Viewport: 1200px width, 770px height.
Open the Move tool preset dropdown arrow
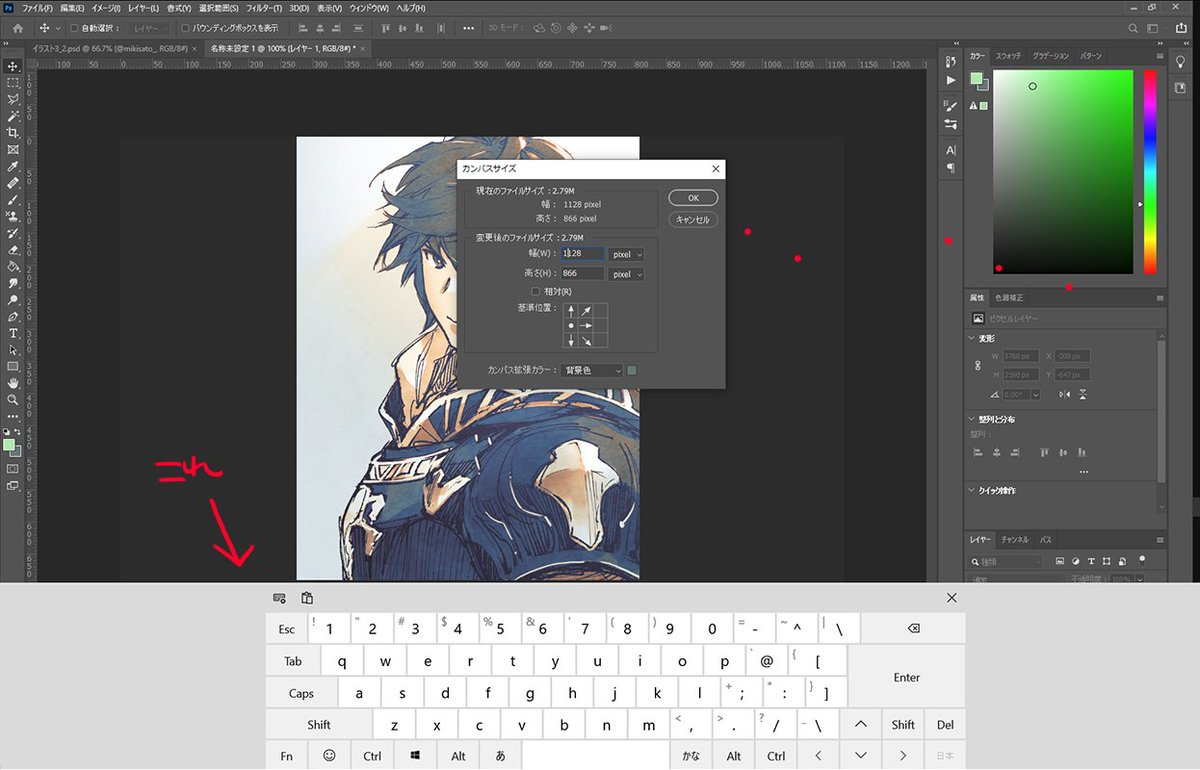58,28
